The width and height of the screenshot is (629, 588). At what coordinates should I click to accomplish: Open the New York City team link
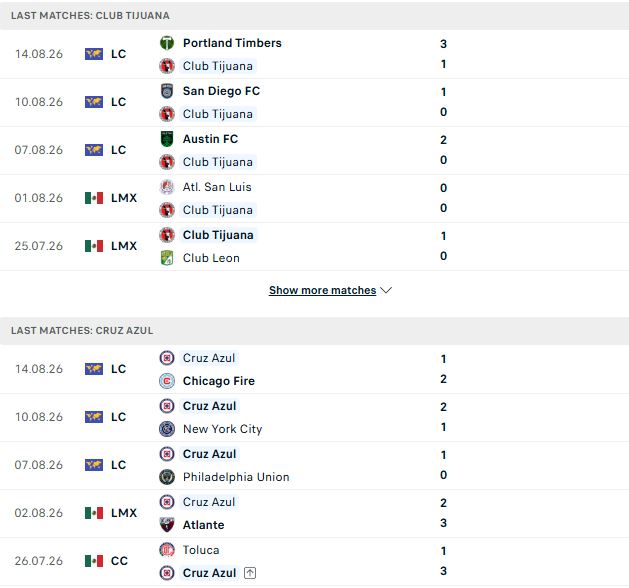point(223,429)
